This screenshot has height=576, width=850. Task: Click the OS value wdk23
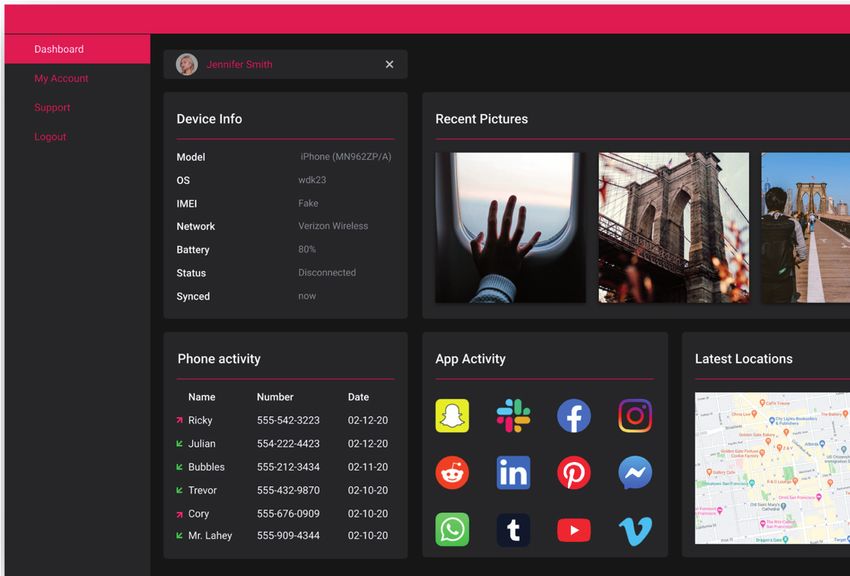coord(312,180)
